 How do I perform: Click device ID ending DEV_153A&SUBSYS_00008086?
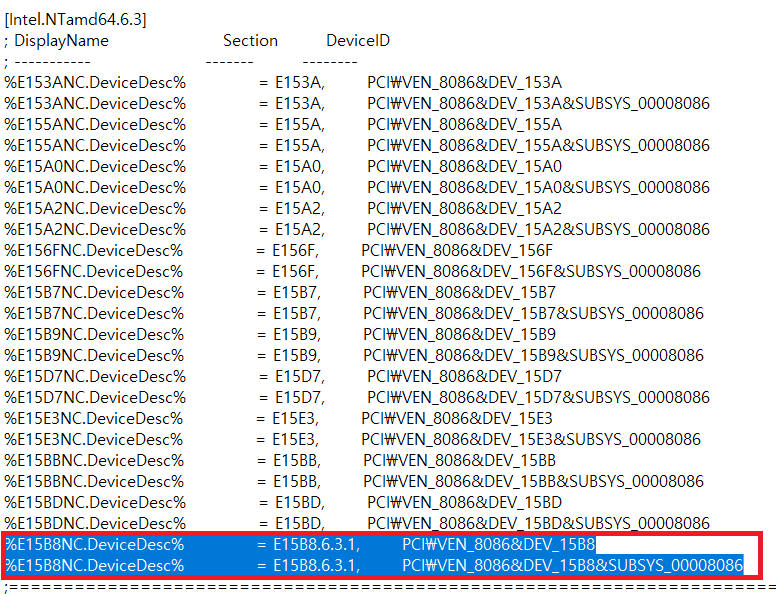pyautogui.click(x=538, y=104)
